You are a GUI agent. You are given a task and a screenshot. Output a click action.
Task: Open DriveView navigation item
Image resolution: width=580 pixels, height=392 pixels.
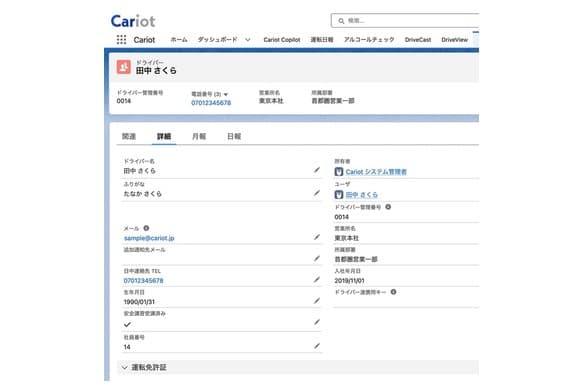point(455,40)
